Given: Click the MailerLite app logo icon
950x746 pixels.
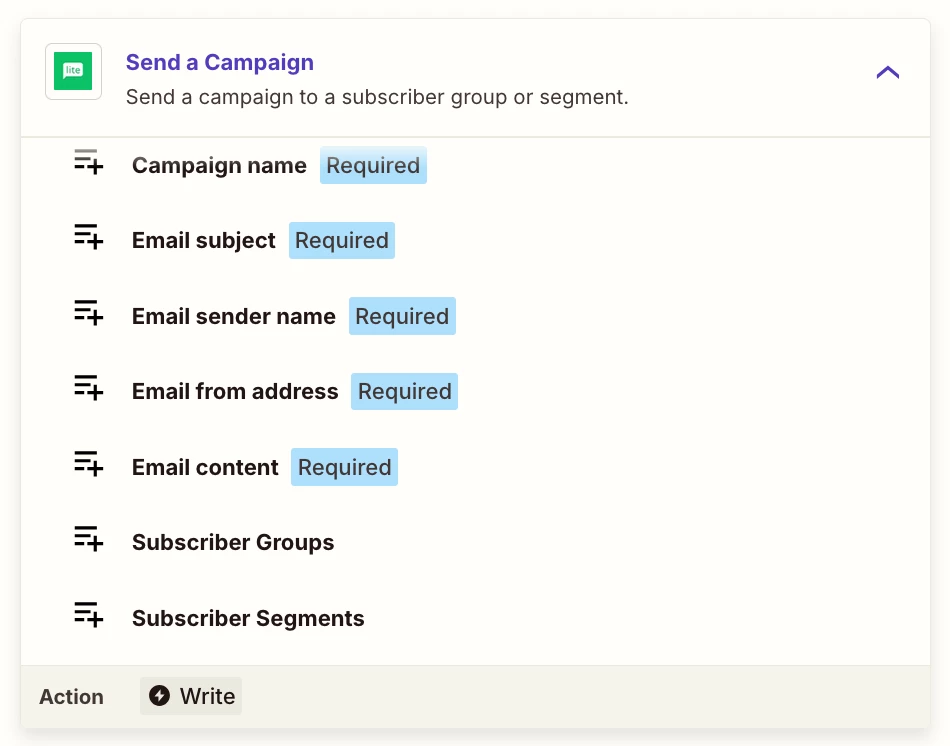Looking at the screenshot, I should (73, 72).
